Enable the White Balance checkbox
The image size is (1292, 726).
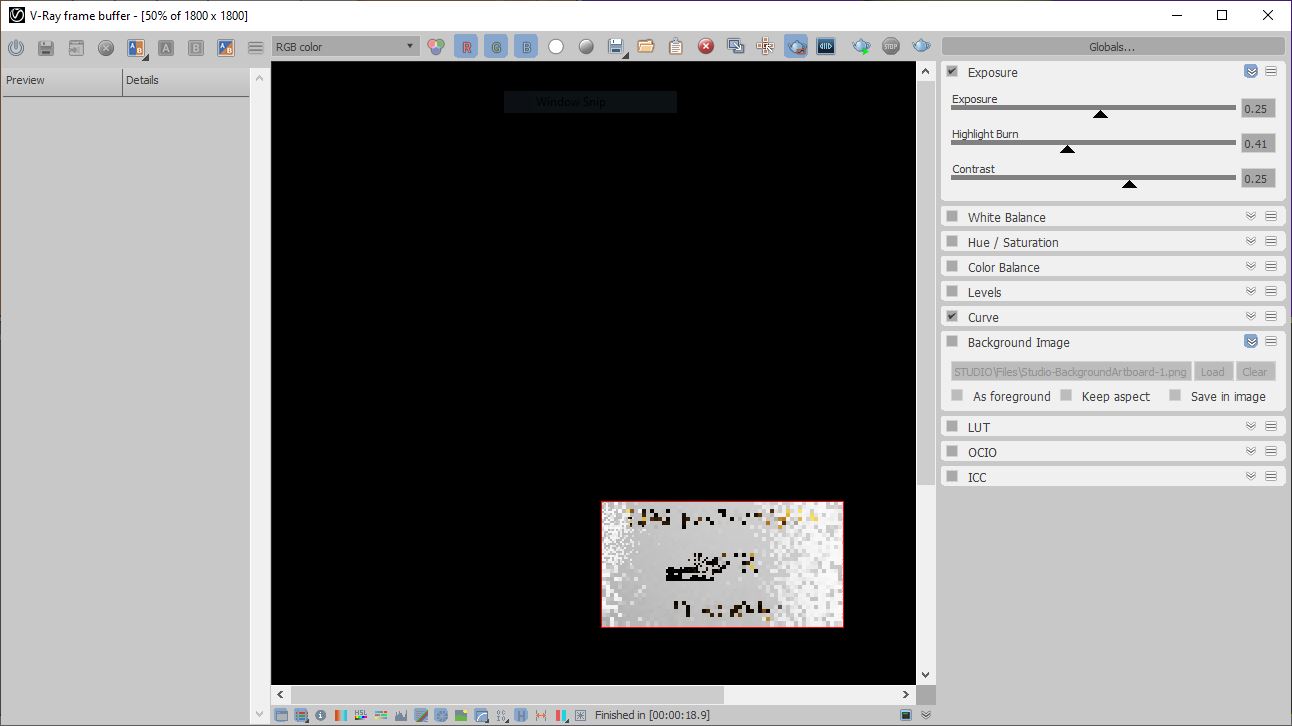(952, 217)
